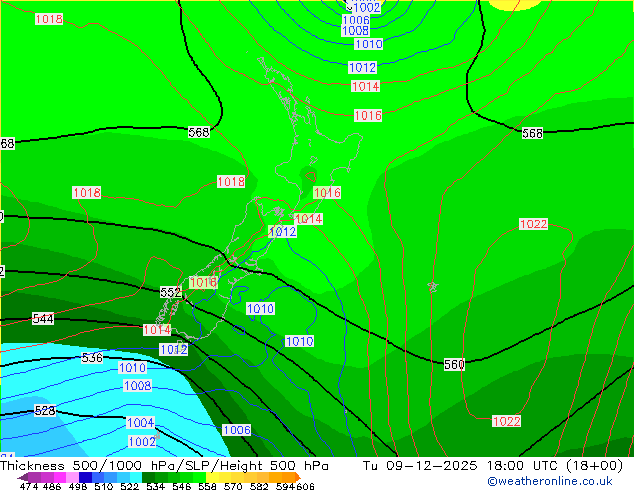The image size is (634, 490).
Task: Click the legend value 522
Action: point(129,486)
